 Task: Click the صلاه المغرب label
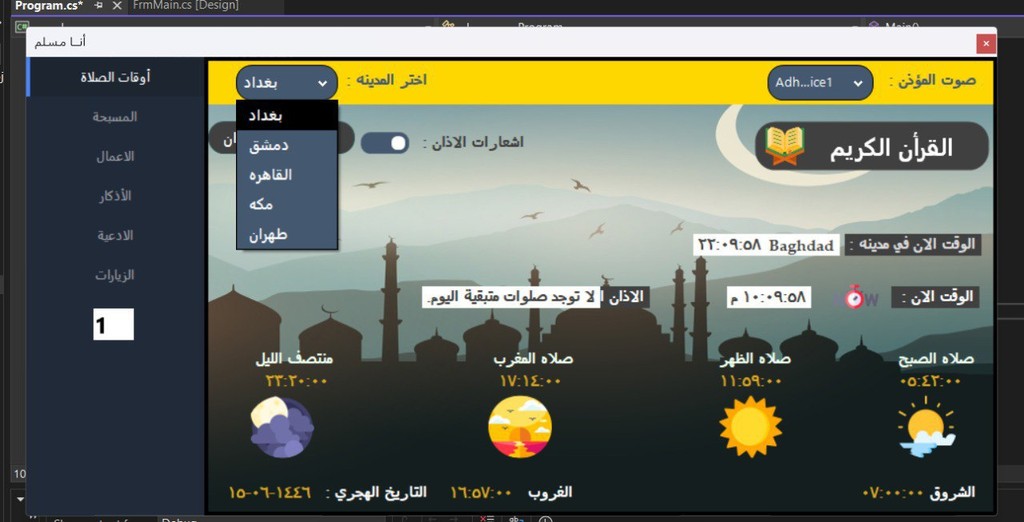tap(533, 359)
